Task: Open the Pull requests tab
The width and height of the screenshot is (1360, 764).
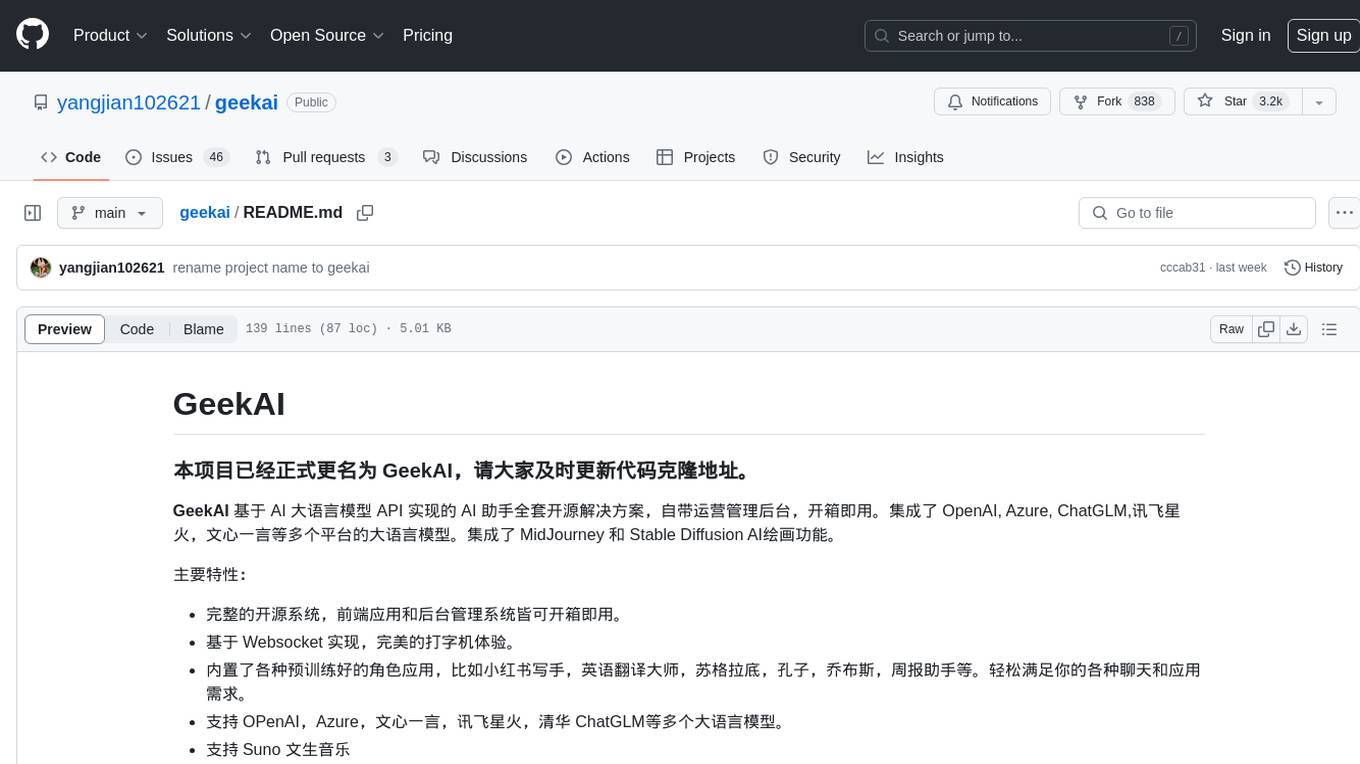Action: point(326,157)
